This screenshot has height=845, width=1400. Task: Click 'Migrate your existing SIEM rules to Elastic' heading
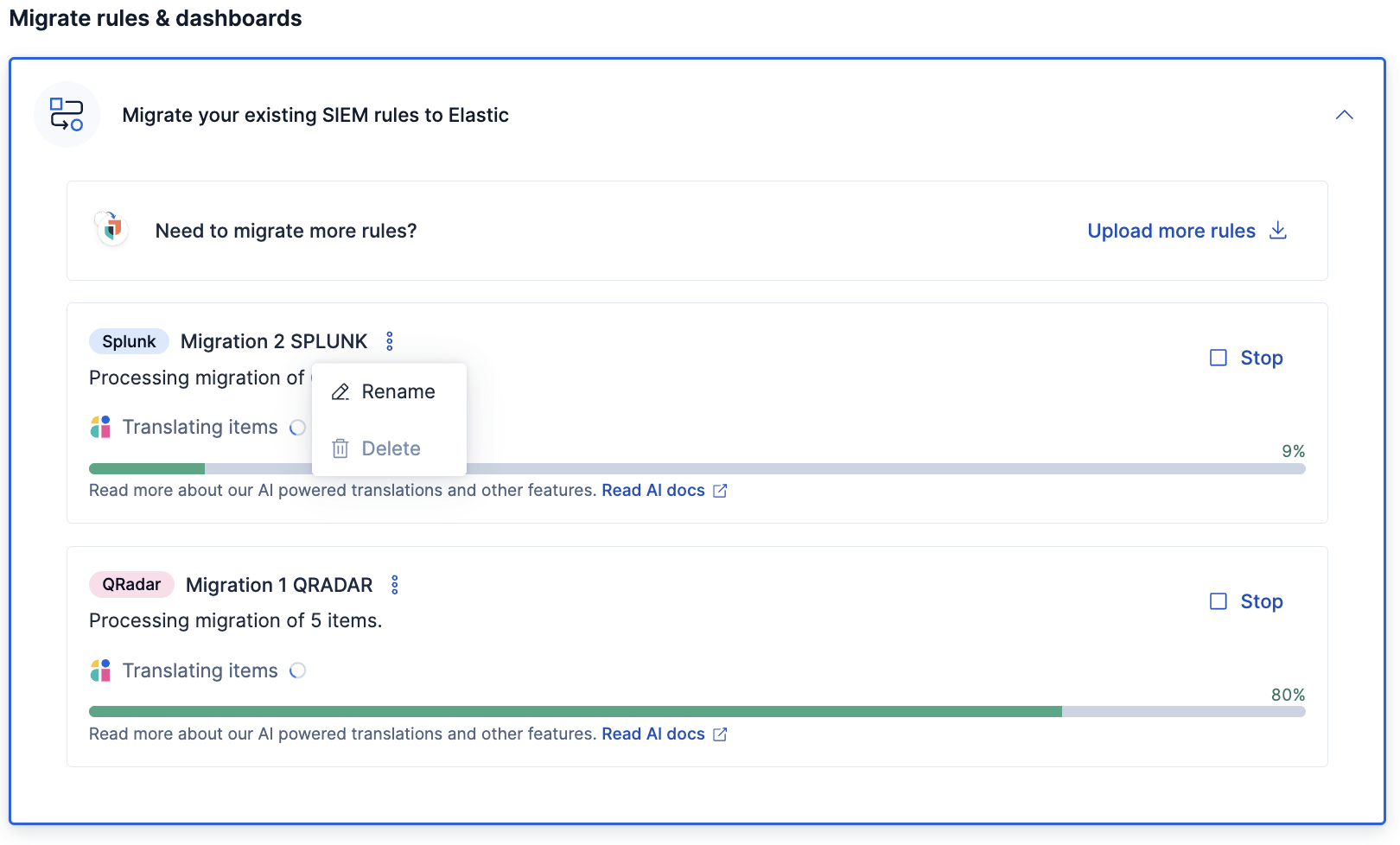315,115
